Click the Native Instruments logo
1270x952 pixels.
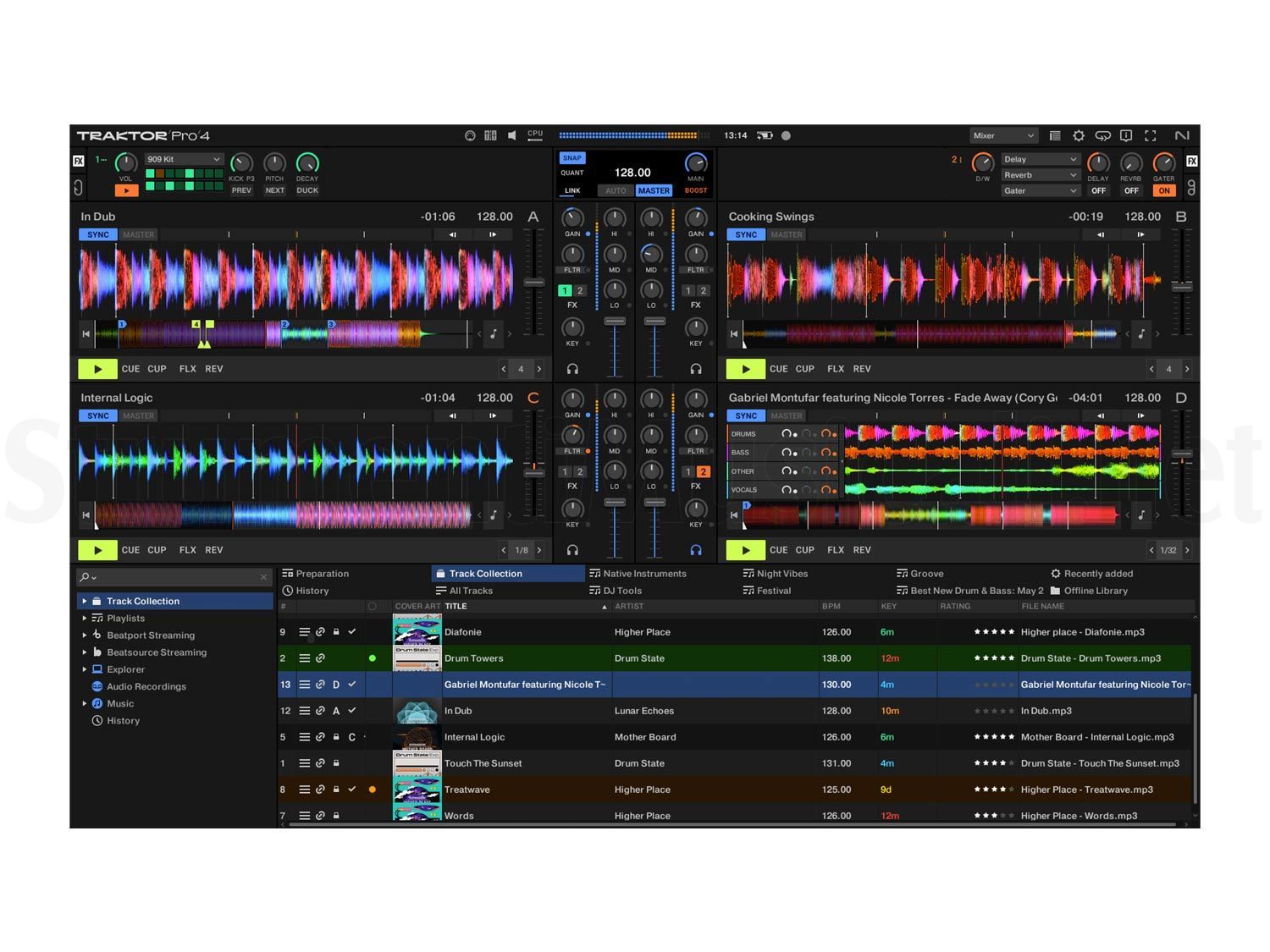[x=1183, y=135]
